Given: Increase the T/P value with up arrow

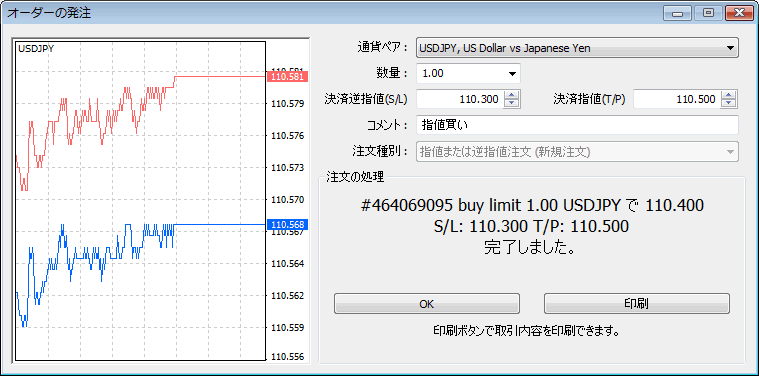Looking at the screenshot, I should click(x=729, y=95).
